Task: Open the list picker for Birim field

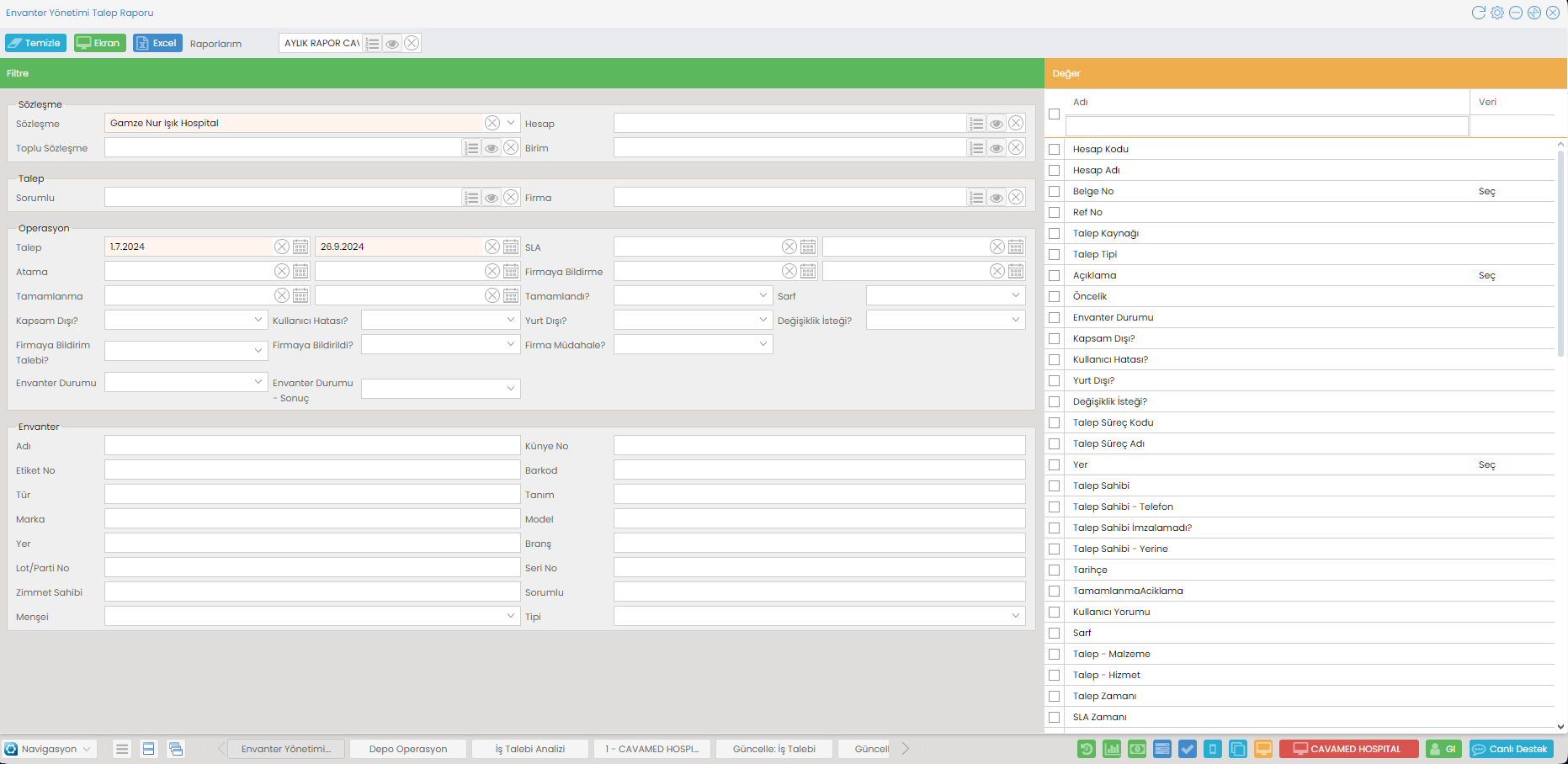Action: (x=976, y=148)
